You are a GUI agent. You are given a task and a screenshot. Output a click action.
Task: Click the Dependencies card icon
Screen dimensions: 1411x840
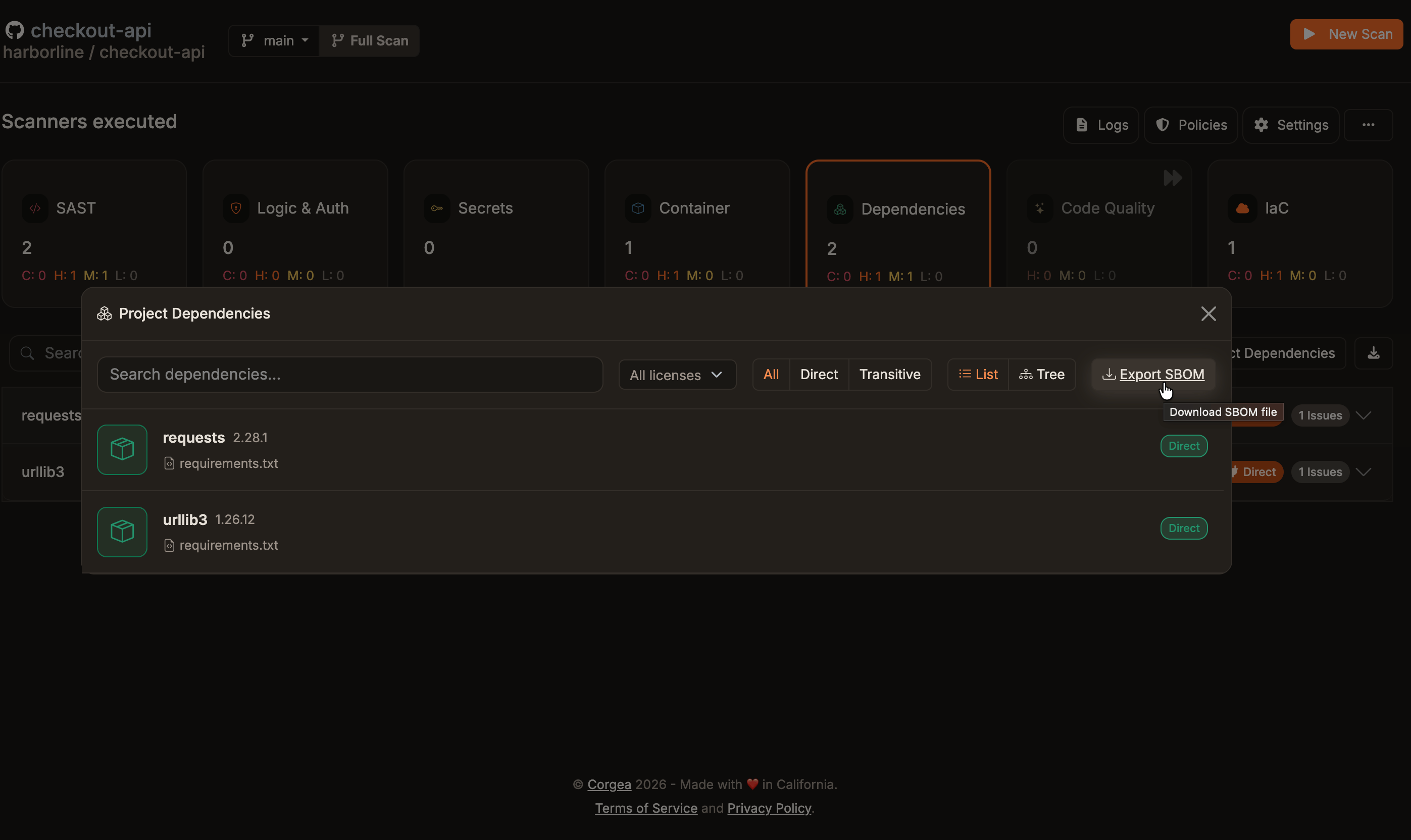pos(840,209)
